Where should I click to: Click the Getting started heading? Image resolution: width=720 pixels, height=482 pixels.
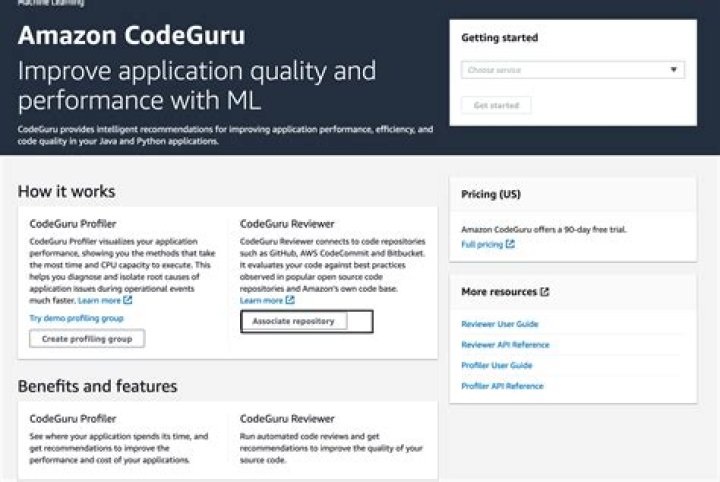pos(500,38)
